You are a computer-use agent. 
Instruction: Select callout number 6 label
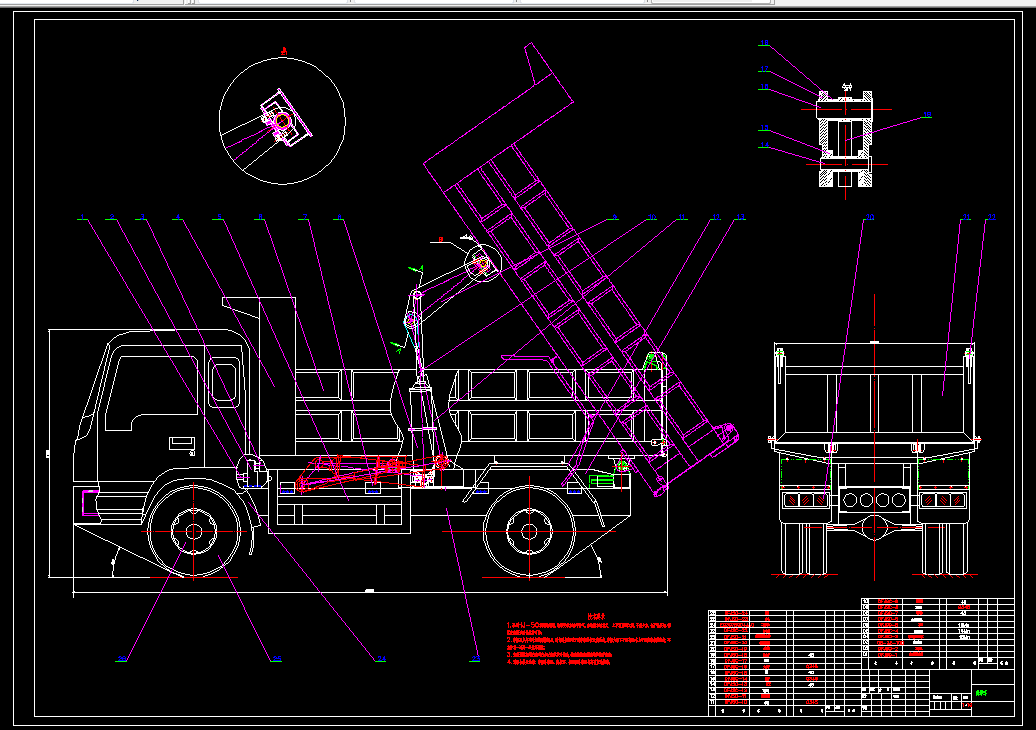tap(260, 216)
